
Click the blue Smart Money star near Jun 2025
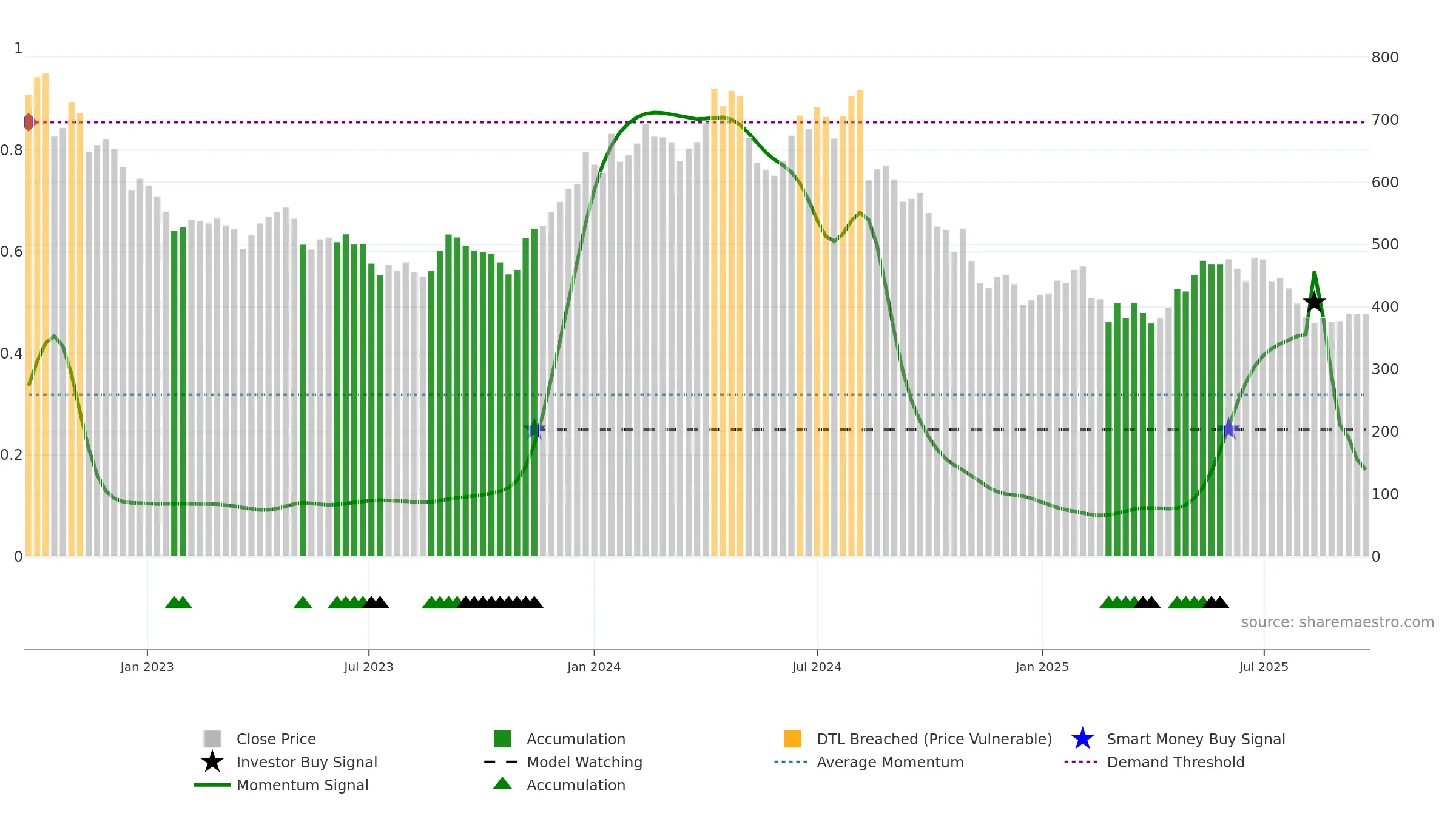point(1229,429)
